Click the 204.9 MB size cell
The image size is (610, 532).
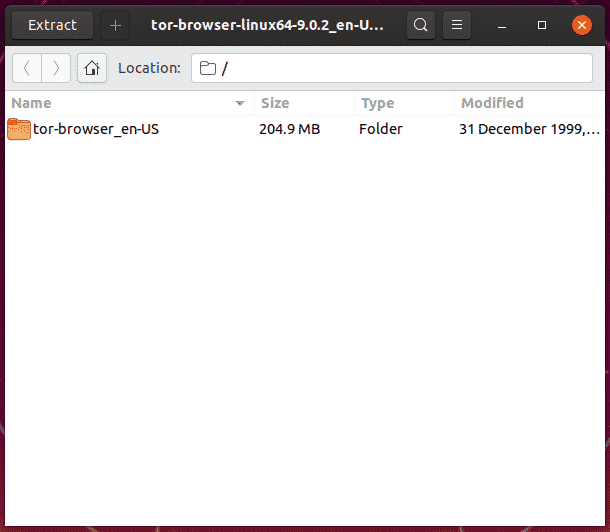[289, 129]
